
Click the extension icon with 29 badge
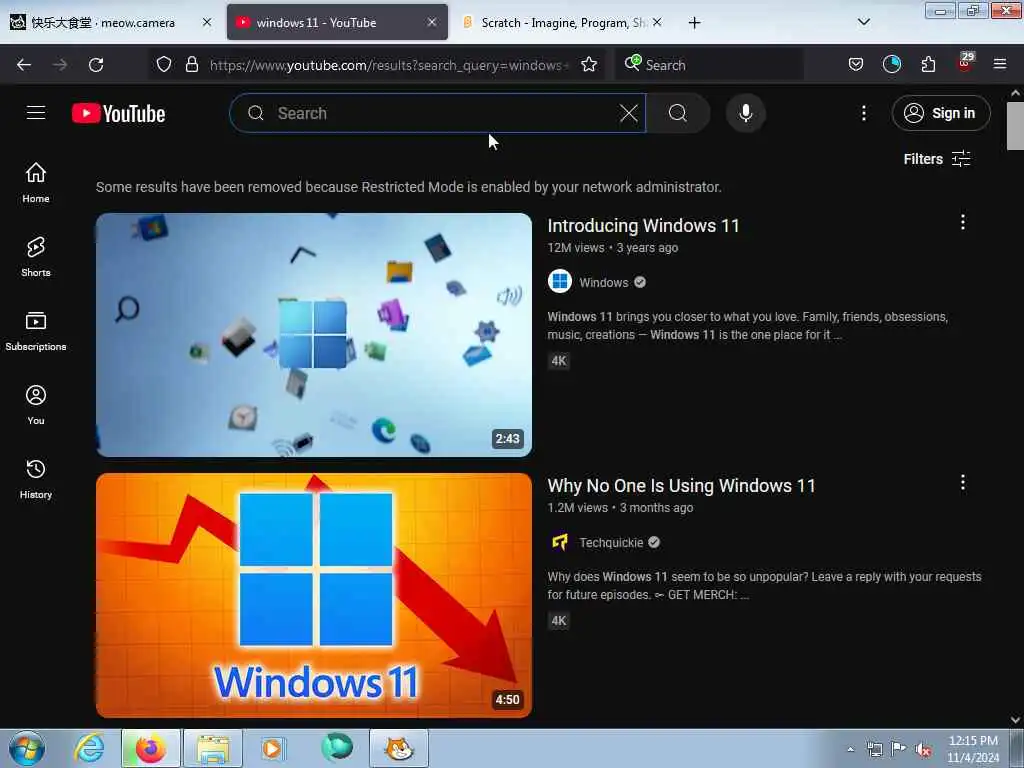[965, 63]
